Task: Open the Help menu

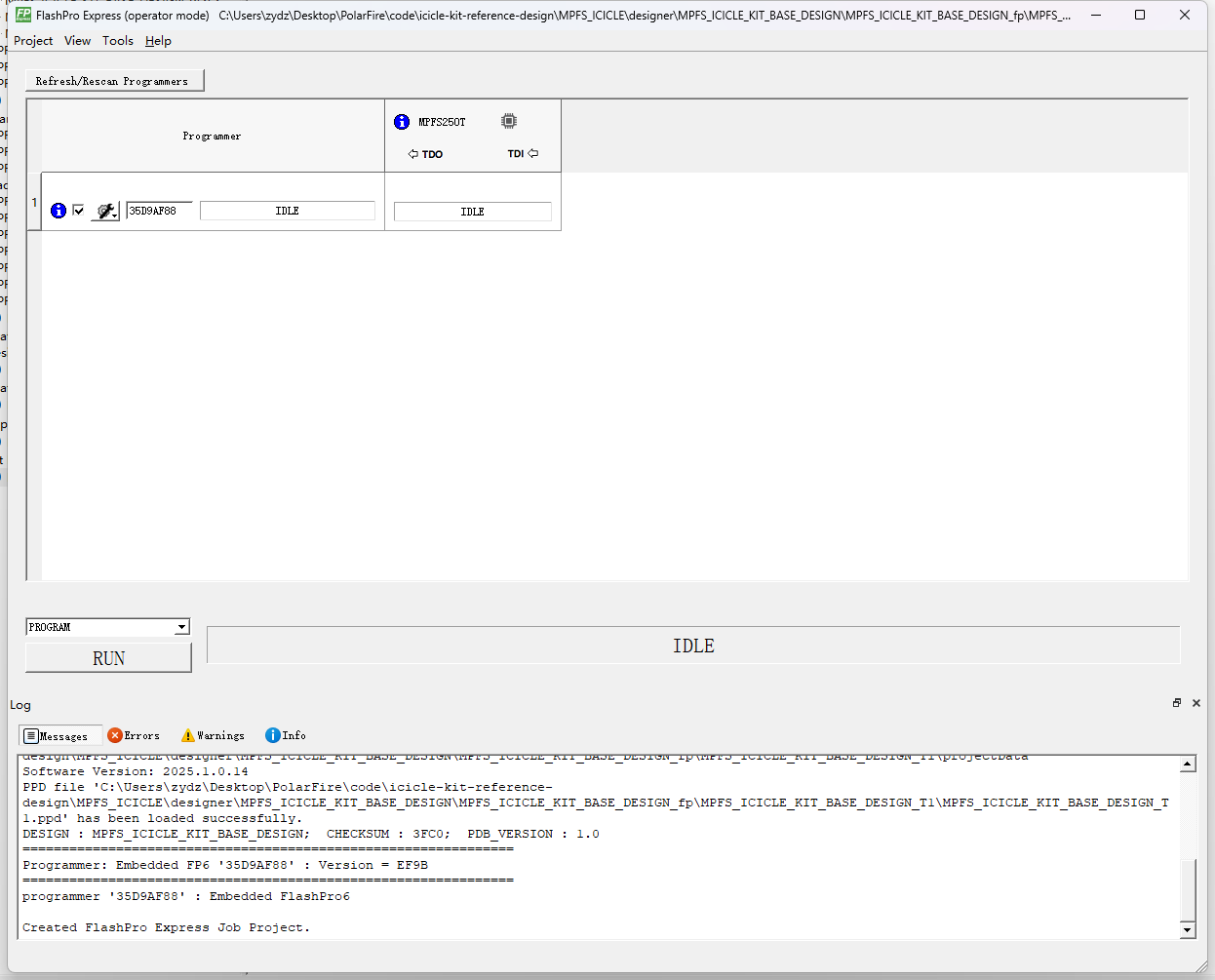Action: pyautogui.click(x=158, y=41)
